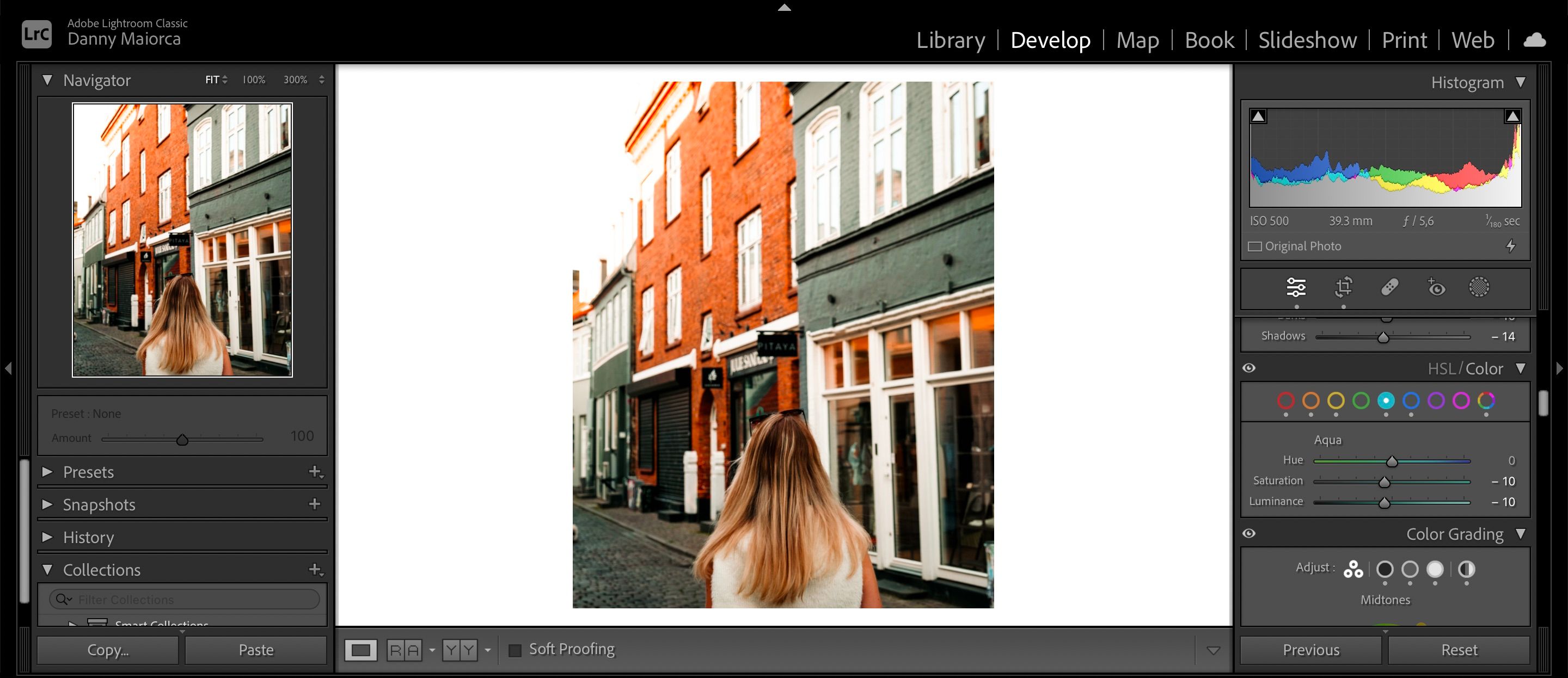Click the Copy button
This screenshot has height=678, width=1568.
[x=107, y=649]
